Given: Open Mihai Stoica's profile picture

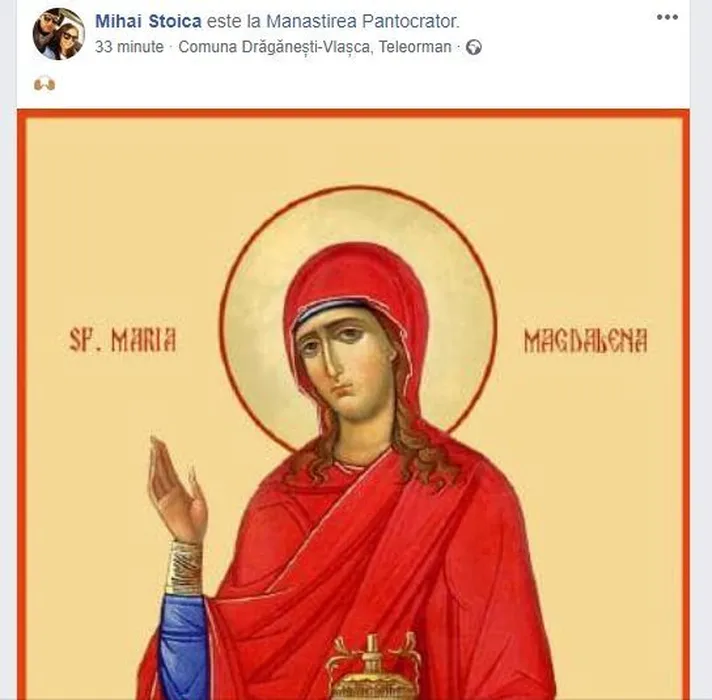Looking at the screenshot, I should pyautogui.click(x=59, y=34).
